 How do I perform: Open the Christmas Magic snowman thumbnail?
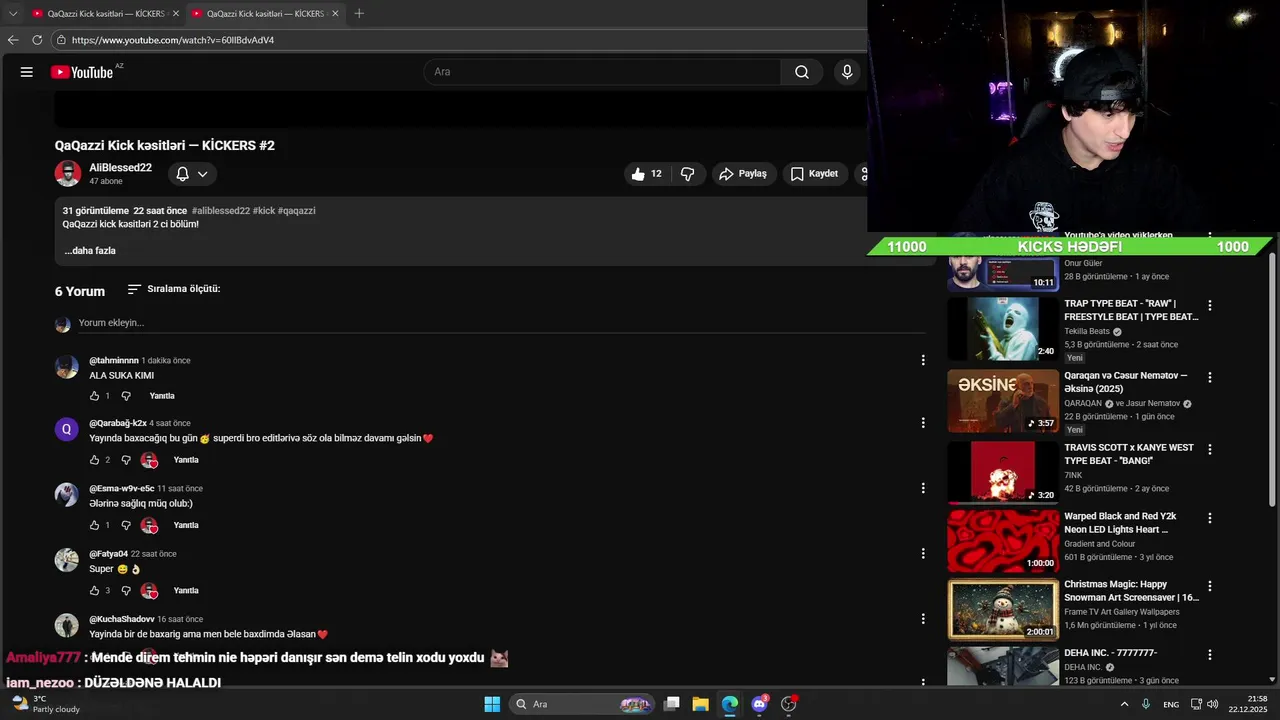tap(1003, 609)
